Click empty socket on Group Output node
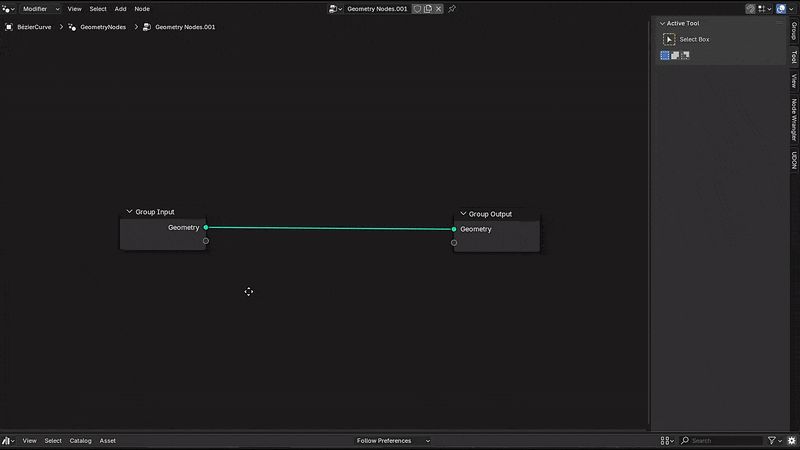 coord(454,243)
